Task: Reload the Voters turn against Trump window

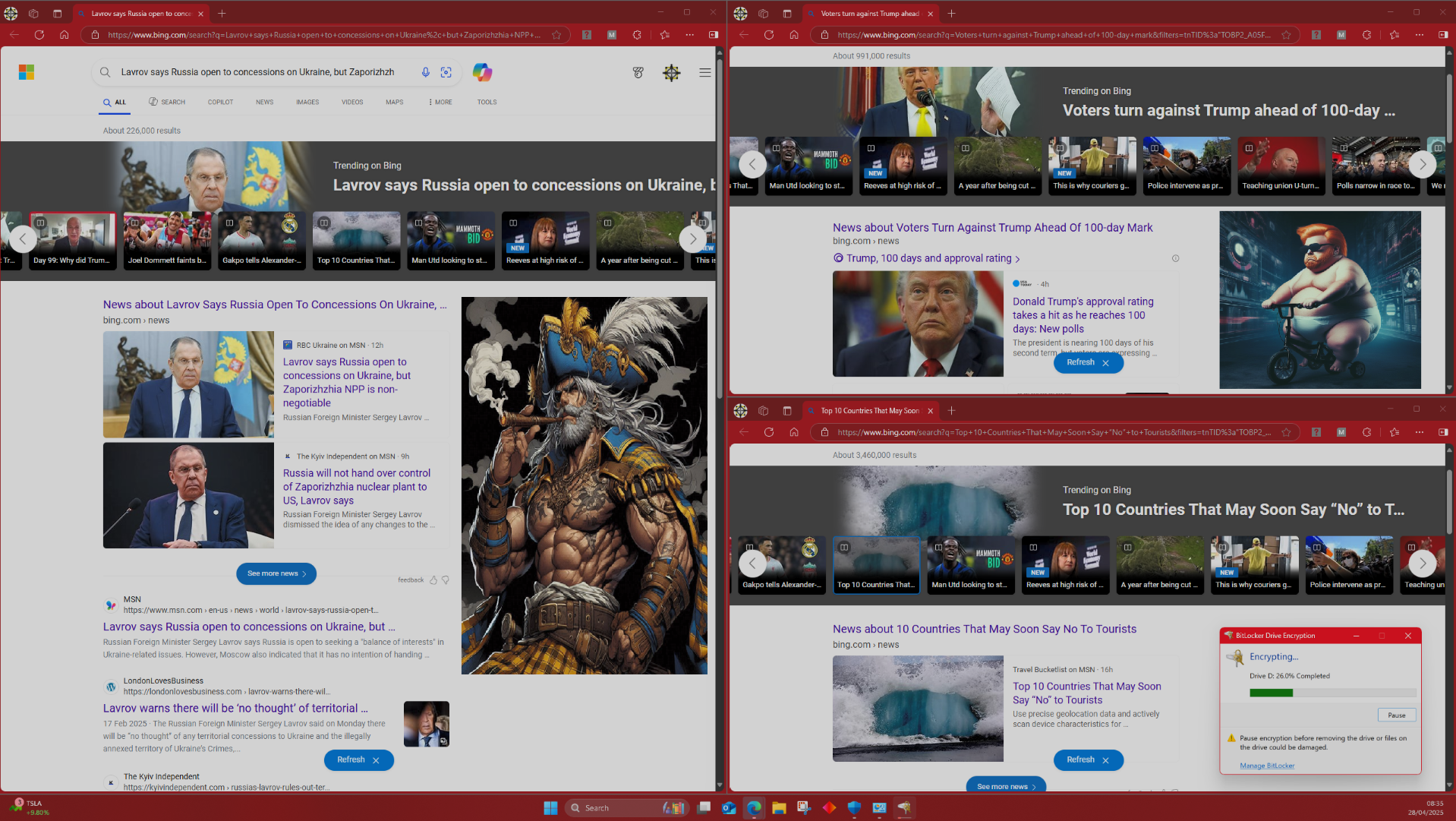Action: [769, 34]
